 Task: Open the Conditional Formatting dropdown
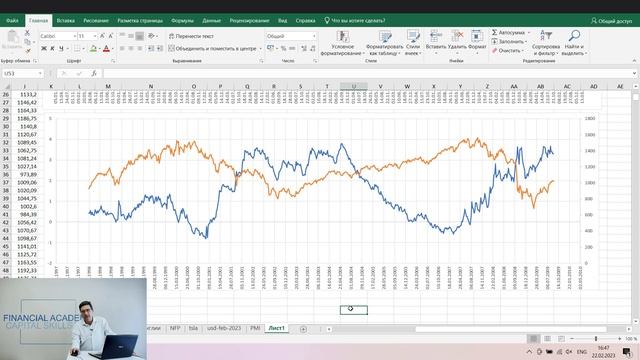click(x=342, y=43)
